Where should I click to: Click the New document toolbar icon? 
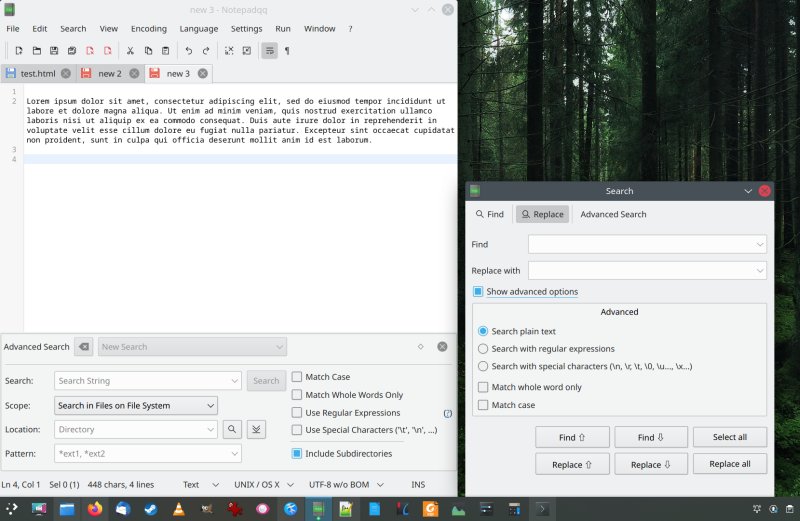click(x=19, y=51)
